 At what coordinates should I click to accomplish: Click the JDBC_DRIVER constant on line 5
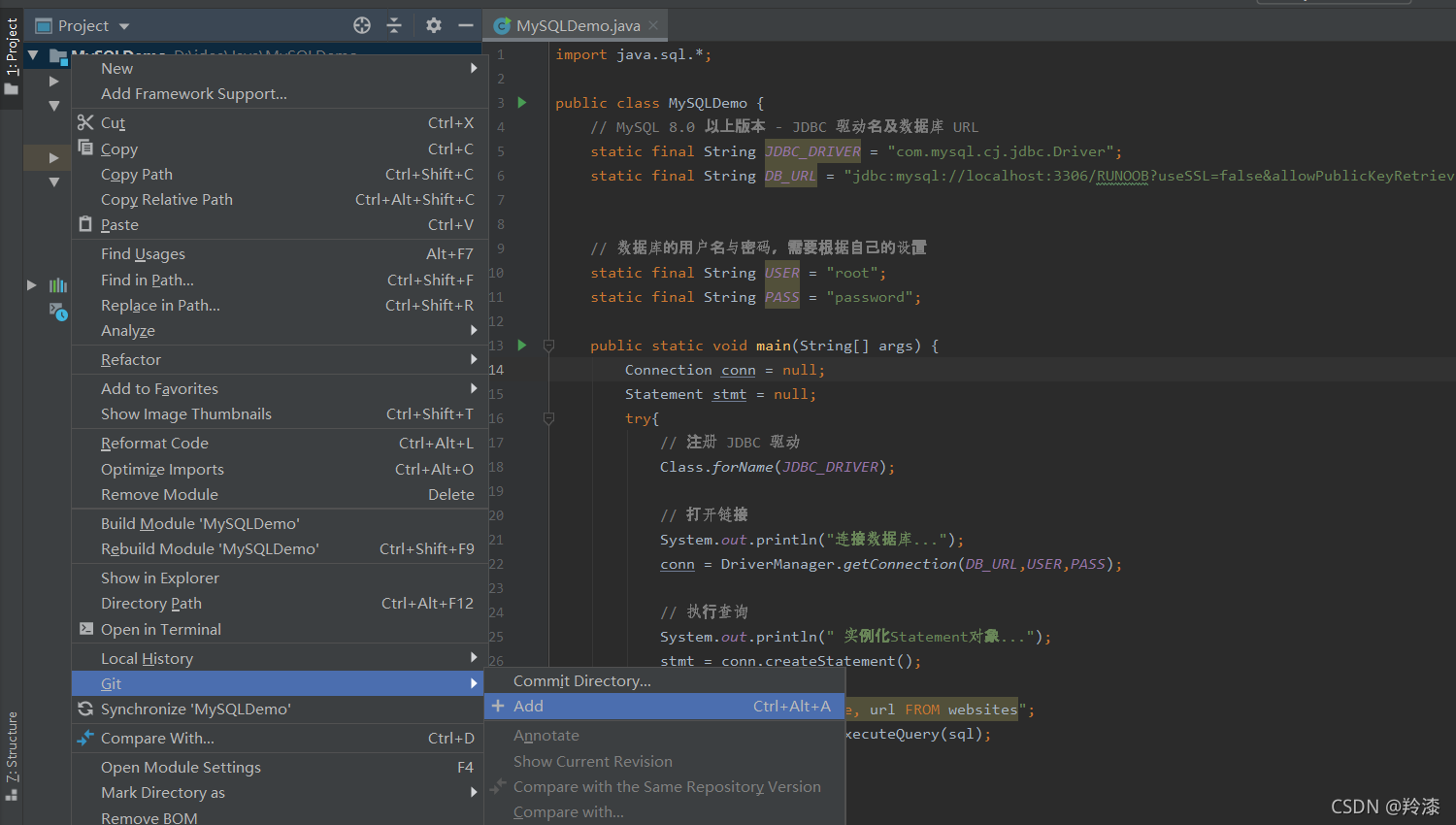(812, 151)
